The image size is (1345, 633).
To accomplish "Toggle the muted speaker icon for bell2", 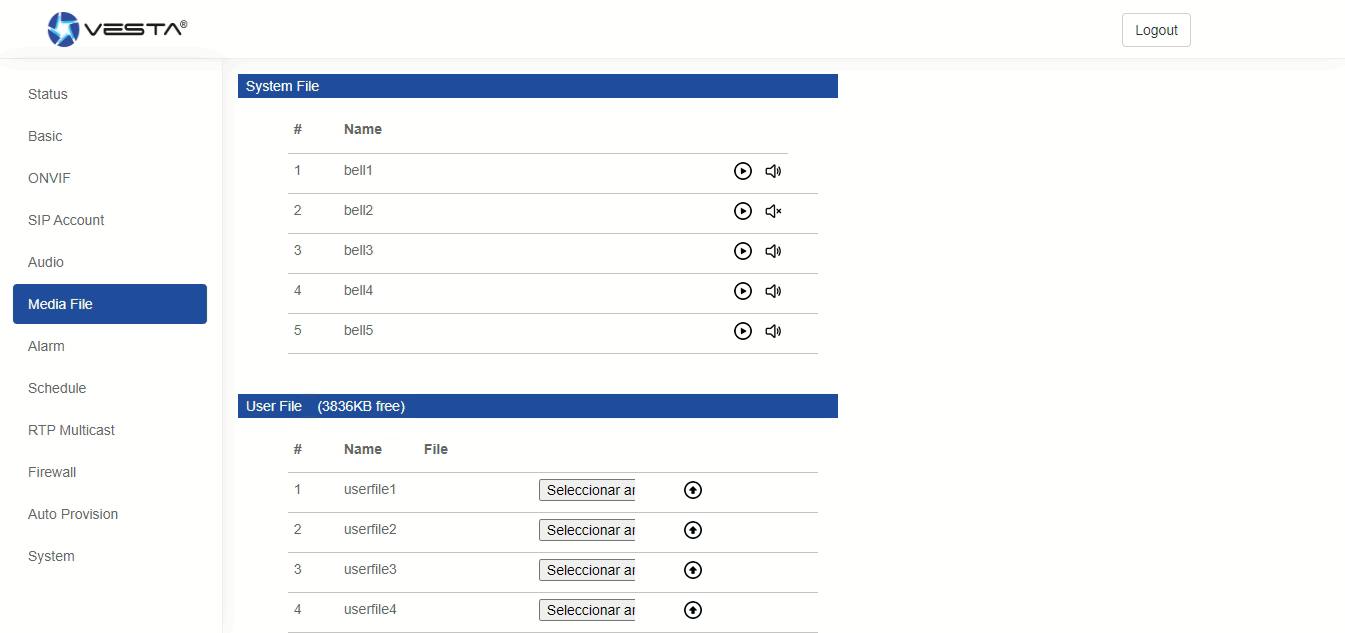I will point(773,211).
